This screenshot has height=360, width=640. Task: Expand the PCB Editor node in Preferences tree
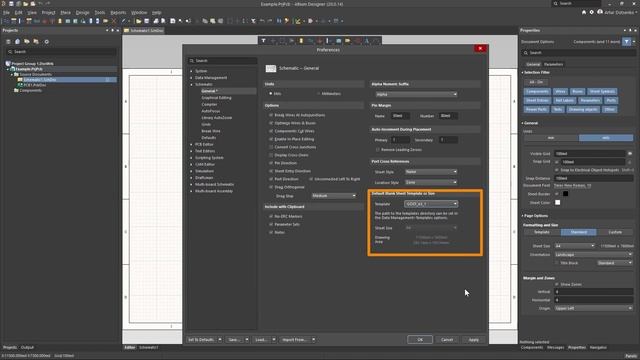tap(191, 144)
